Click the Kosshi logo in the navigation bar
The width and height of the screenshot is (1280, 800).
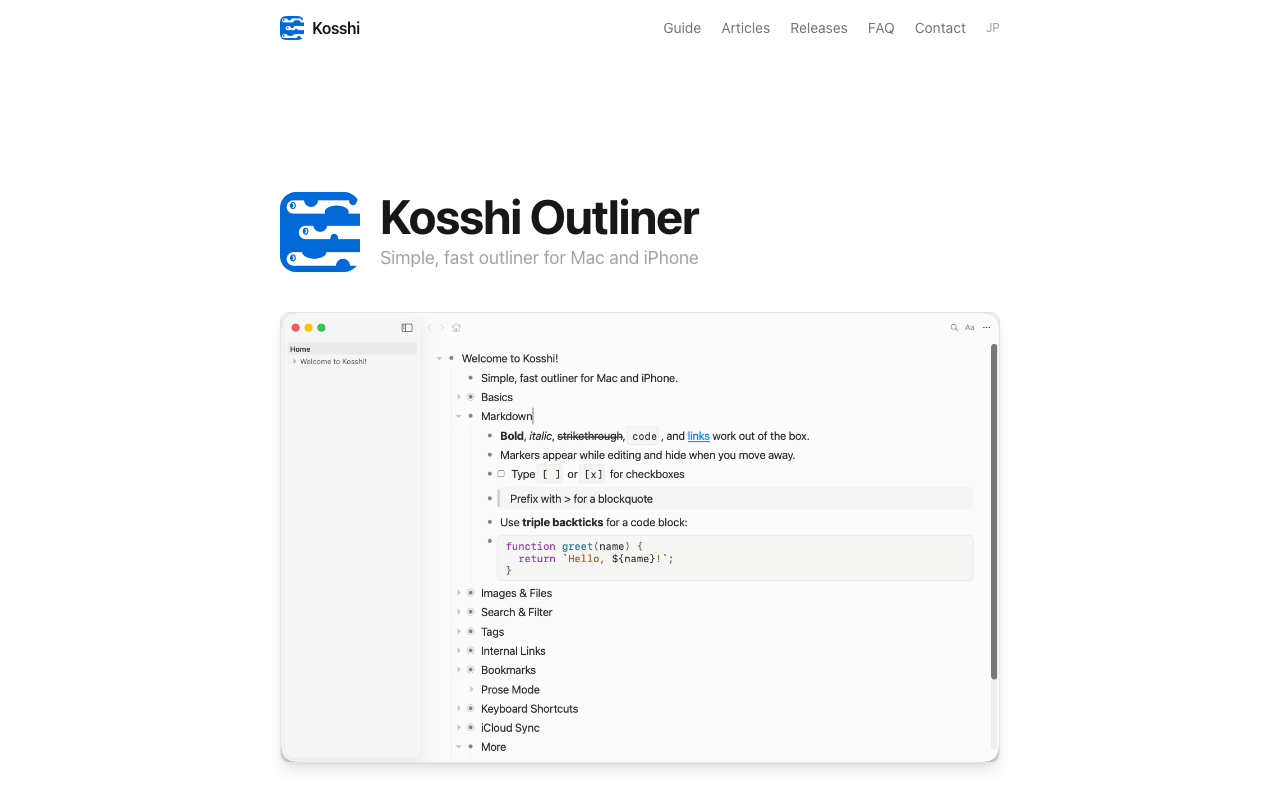click(x=292, y=28)
